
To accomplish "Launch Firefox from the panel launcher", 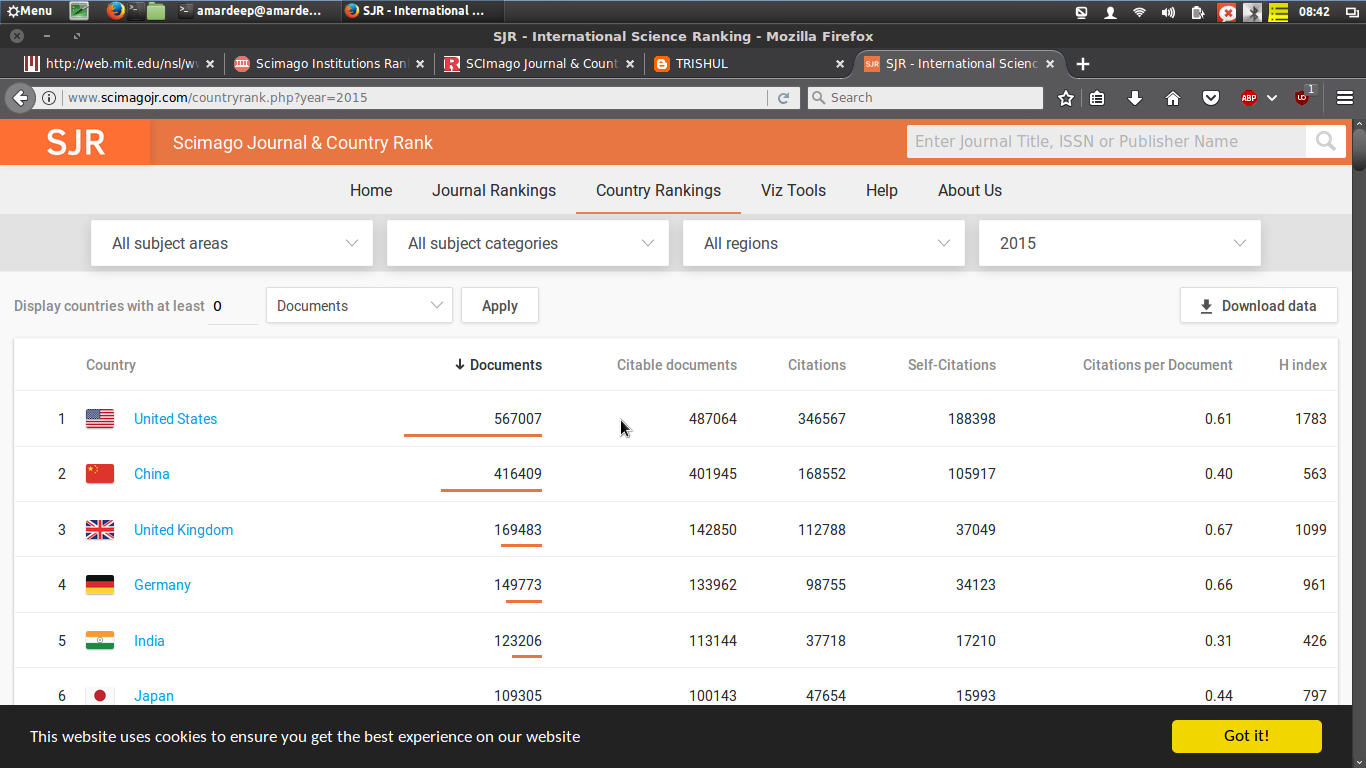I will [x=115, y=11].
